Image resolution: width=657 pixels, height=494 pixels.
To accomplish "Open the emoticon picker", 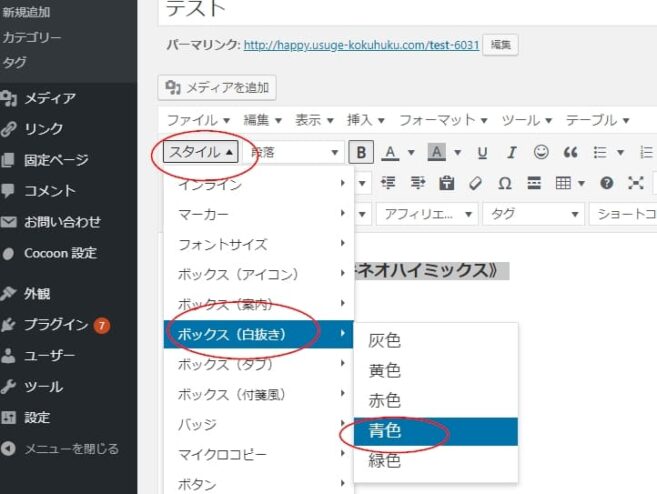I will [541, 152].
